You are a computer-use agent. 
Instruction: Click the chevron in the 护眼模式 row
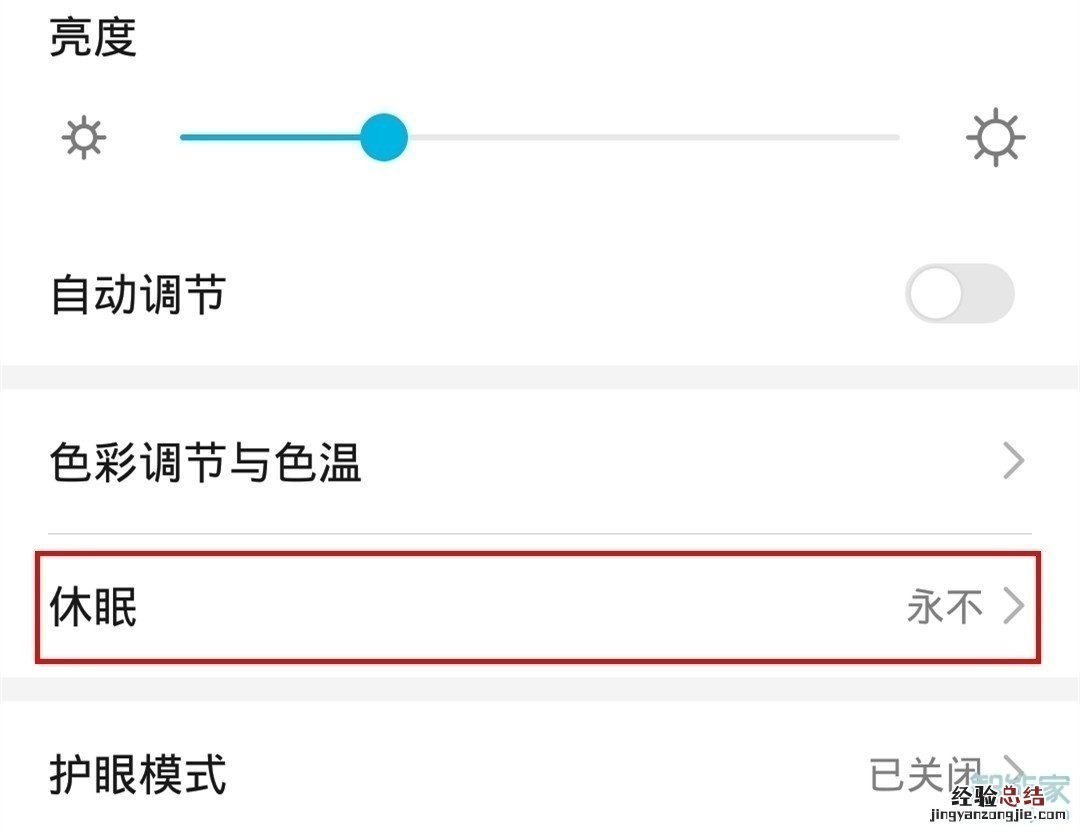click(1014, 768)
